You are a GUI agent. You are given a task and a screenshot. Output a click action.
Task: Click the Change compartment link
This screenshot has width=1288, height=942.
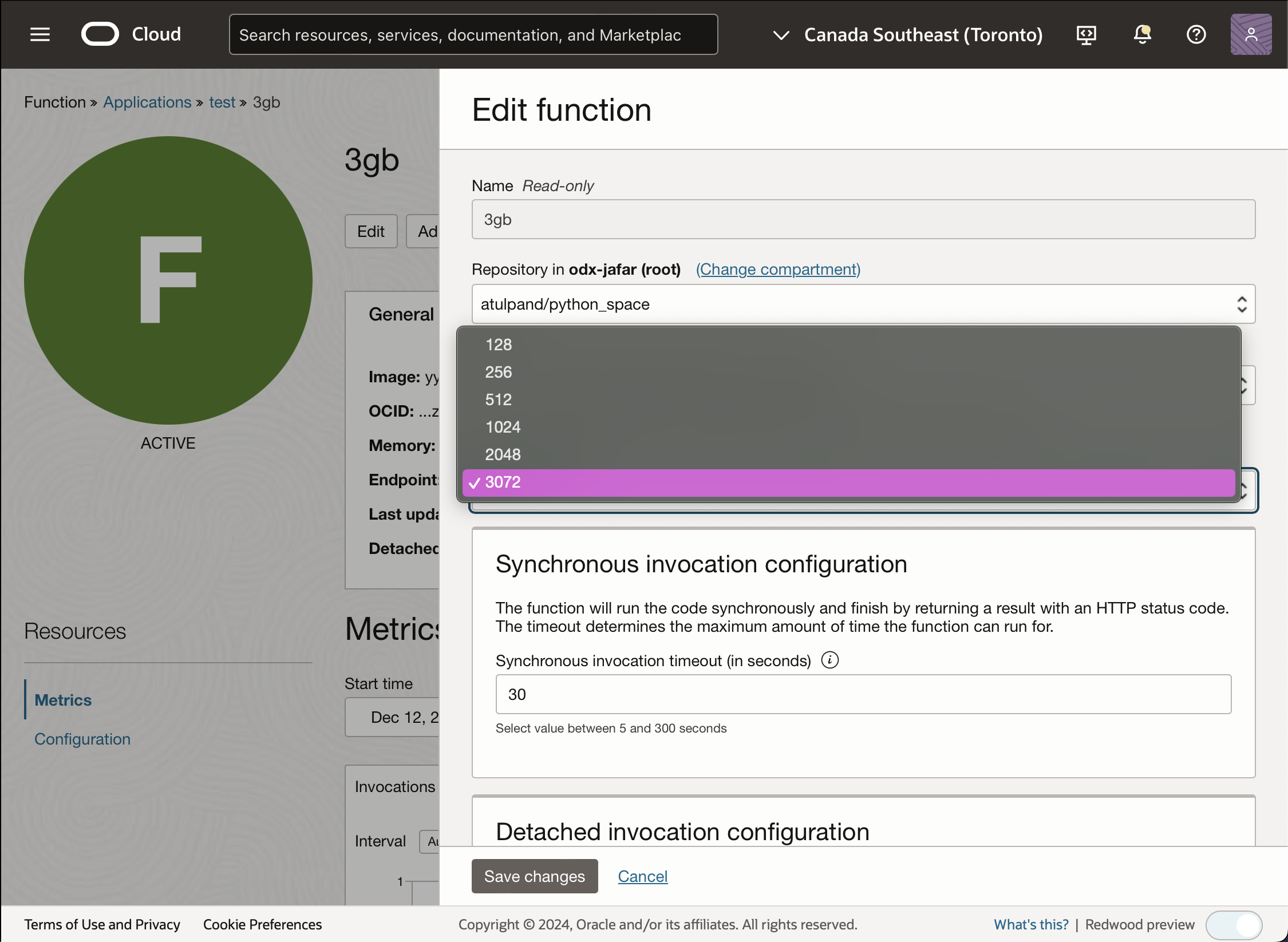pyautogui.click(x=778, y=269)
